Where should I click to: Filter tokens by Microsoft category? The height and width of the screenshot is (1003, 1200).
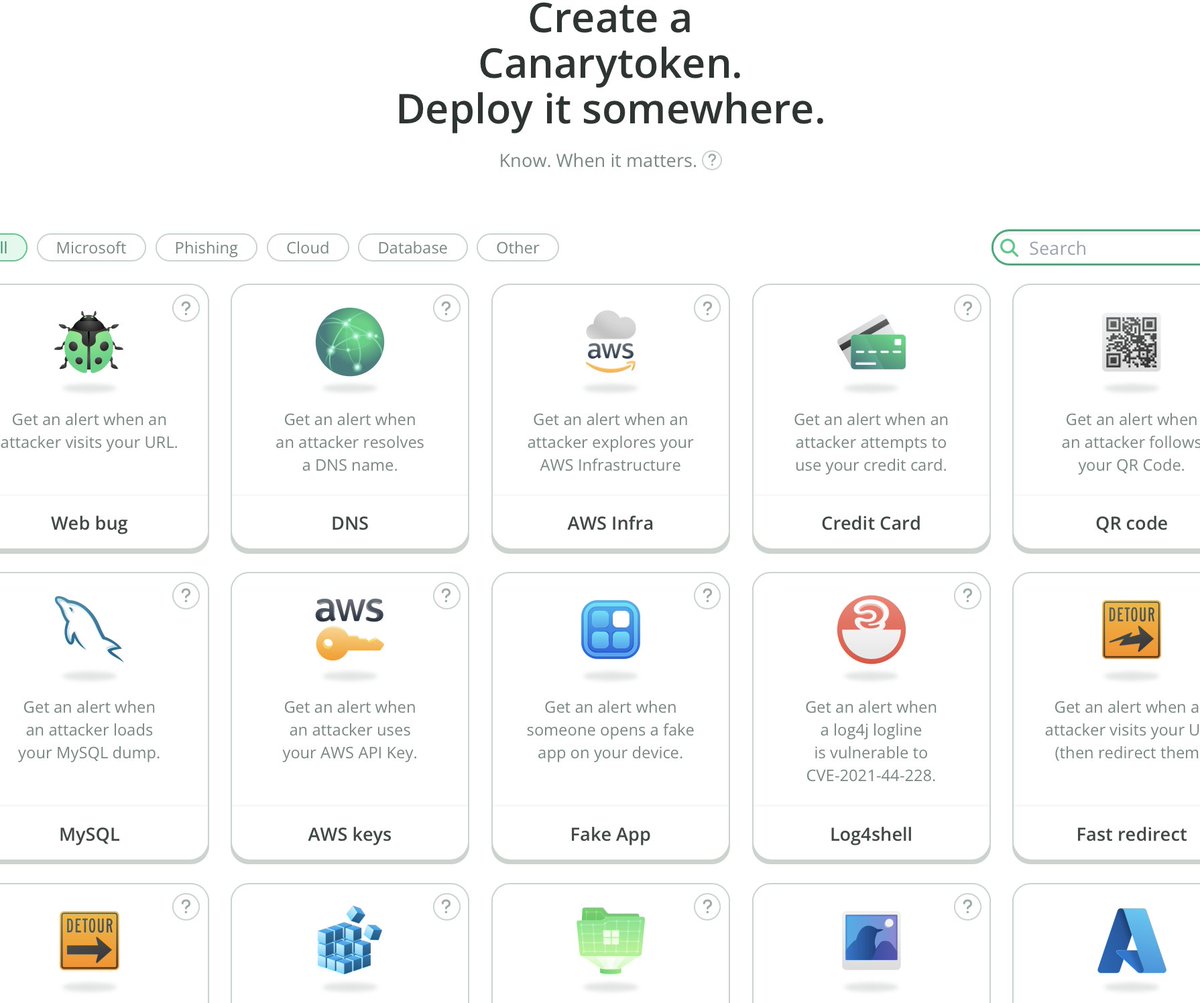coord(91,248)
